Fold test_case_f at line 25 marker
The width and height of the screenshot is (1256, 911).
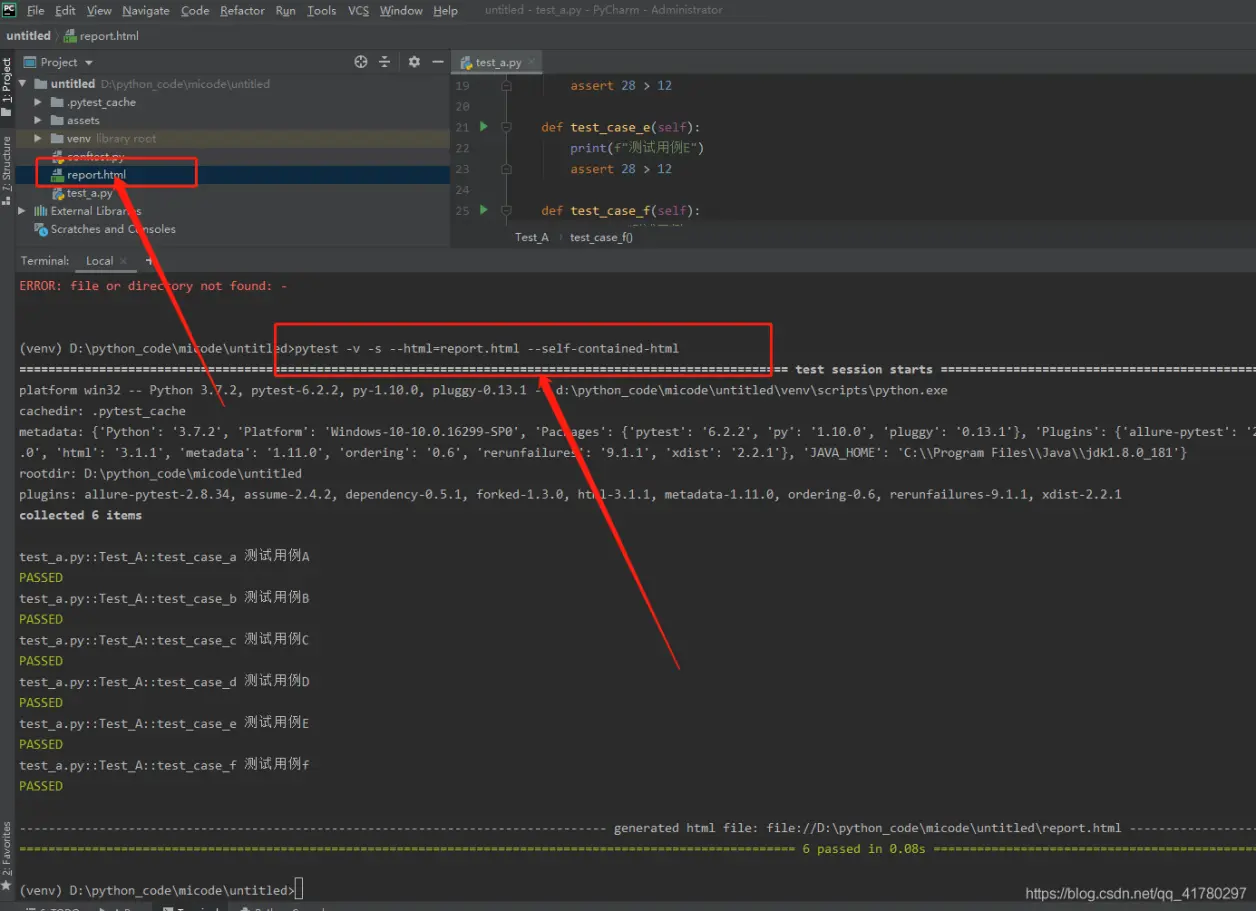tap(506, 210)
